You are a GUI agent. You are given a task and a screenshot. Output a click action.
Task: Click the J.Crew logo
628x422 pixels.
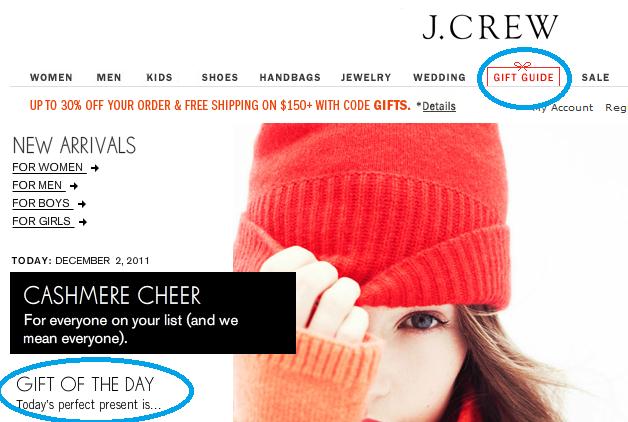click(490, 27)
